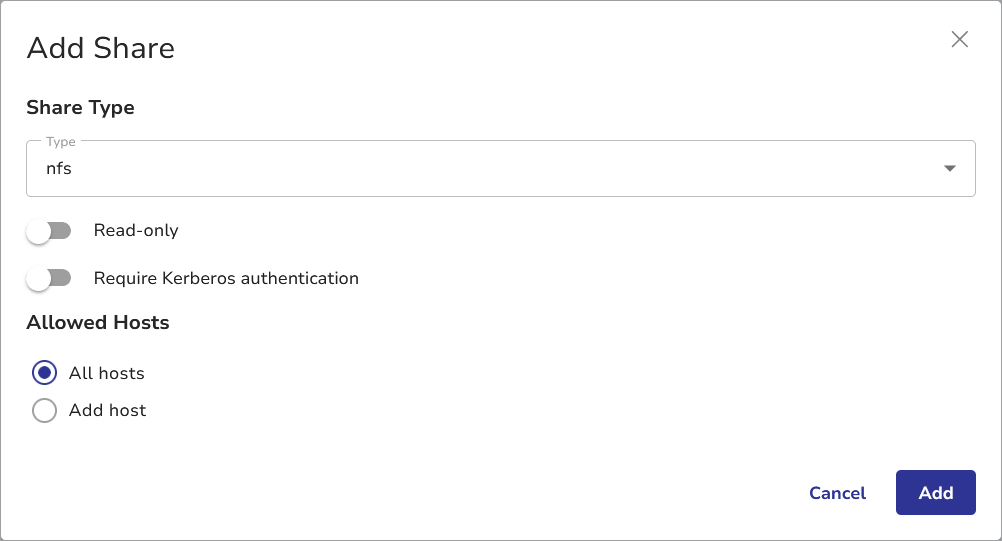The height and width of the screenshot is (541, 1002).
Task: Click the "Allowed Hosts" section heading
Action: point(98,322)
